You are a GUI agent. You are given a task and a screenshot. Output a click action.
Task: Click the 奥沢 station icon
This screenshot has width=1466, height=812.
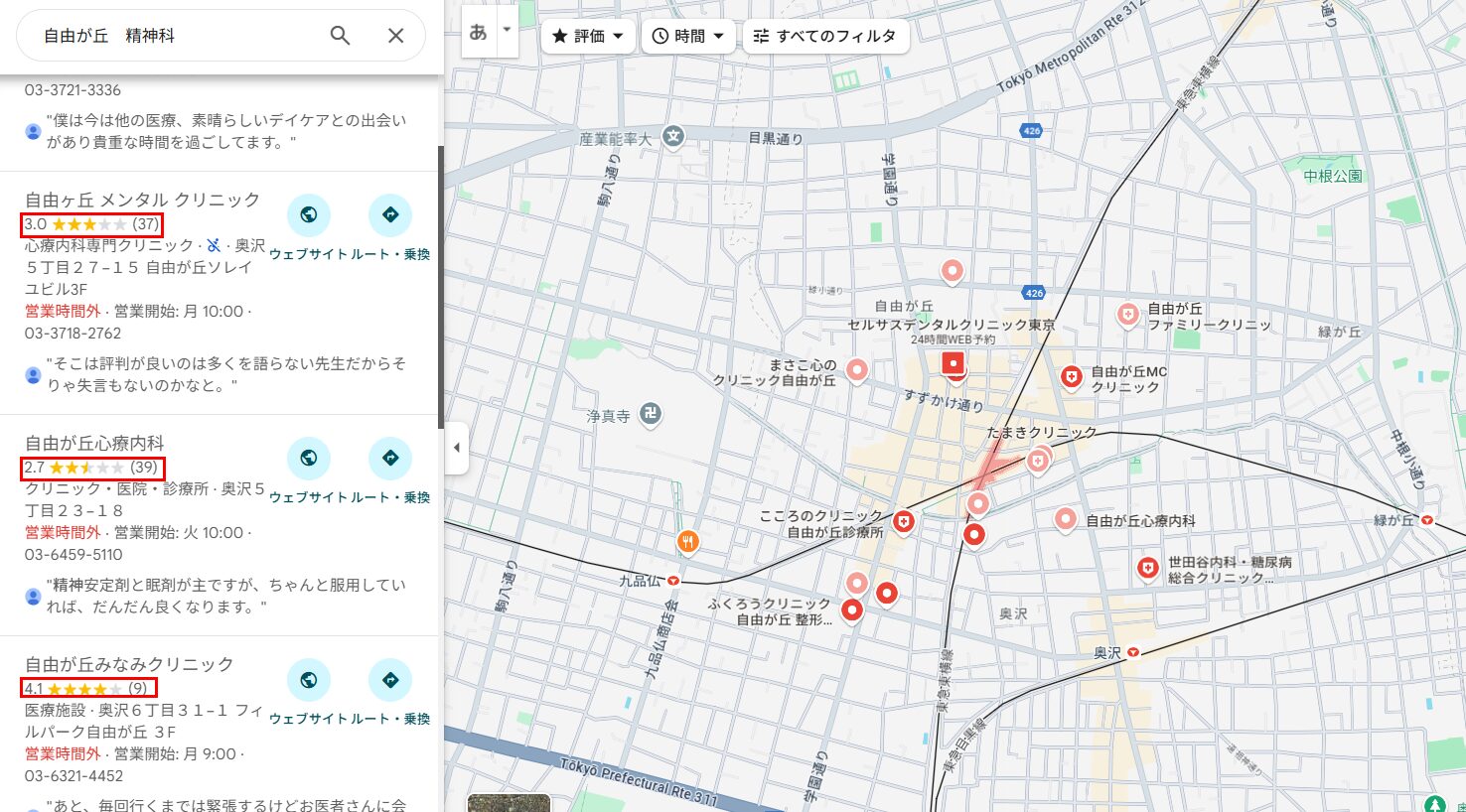[1133, 652]
